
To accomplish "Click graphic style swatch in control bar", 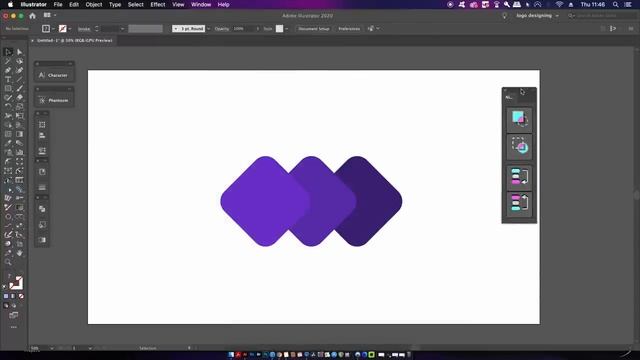I will point(280,29).
